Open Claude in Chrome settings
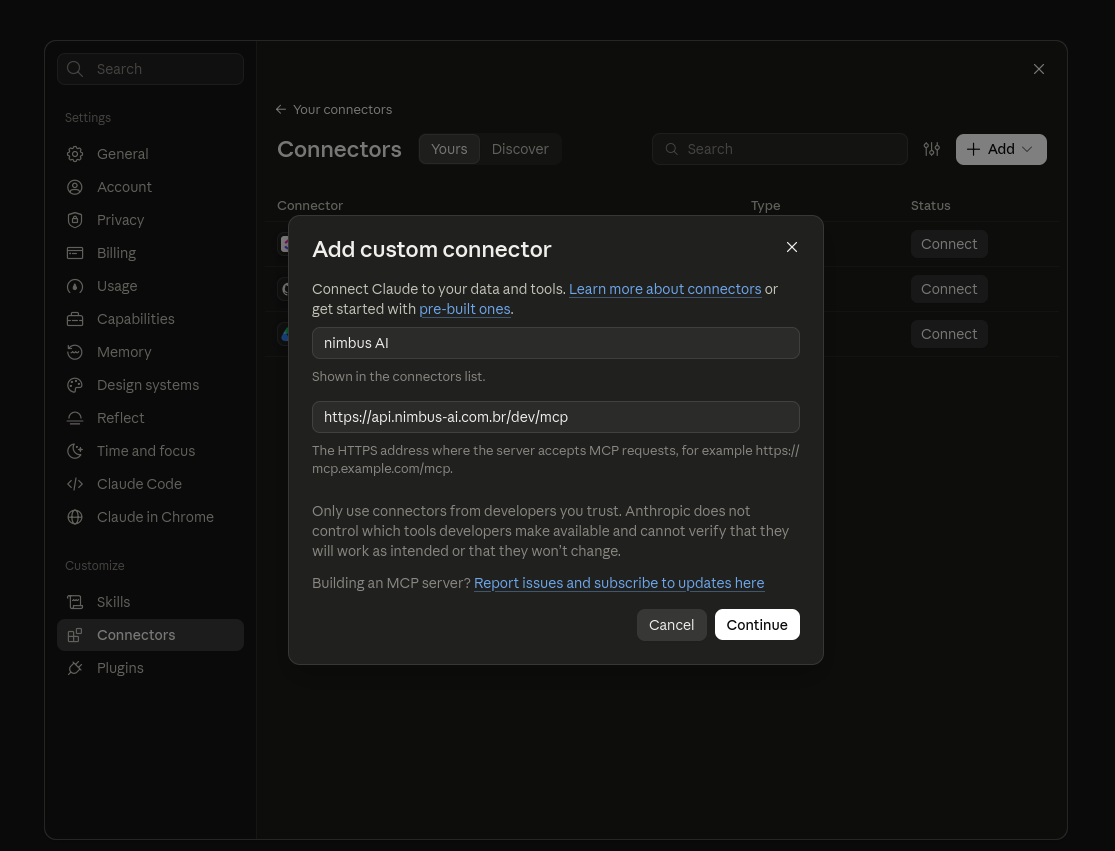Viewport: 1115px width, 851px height. coord(150,517)
